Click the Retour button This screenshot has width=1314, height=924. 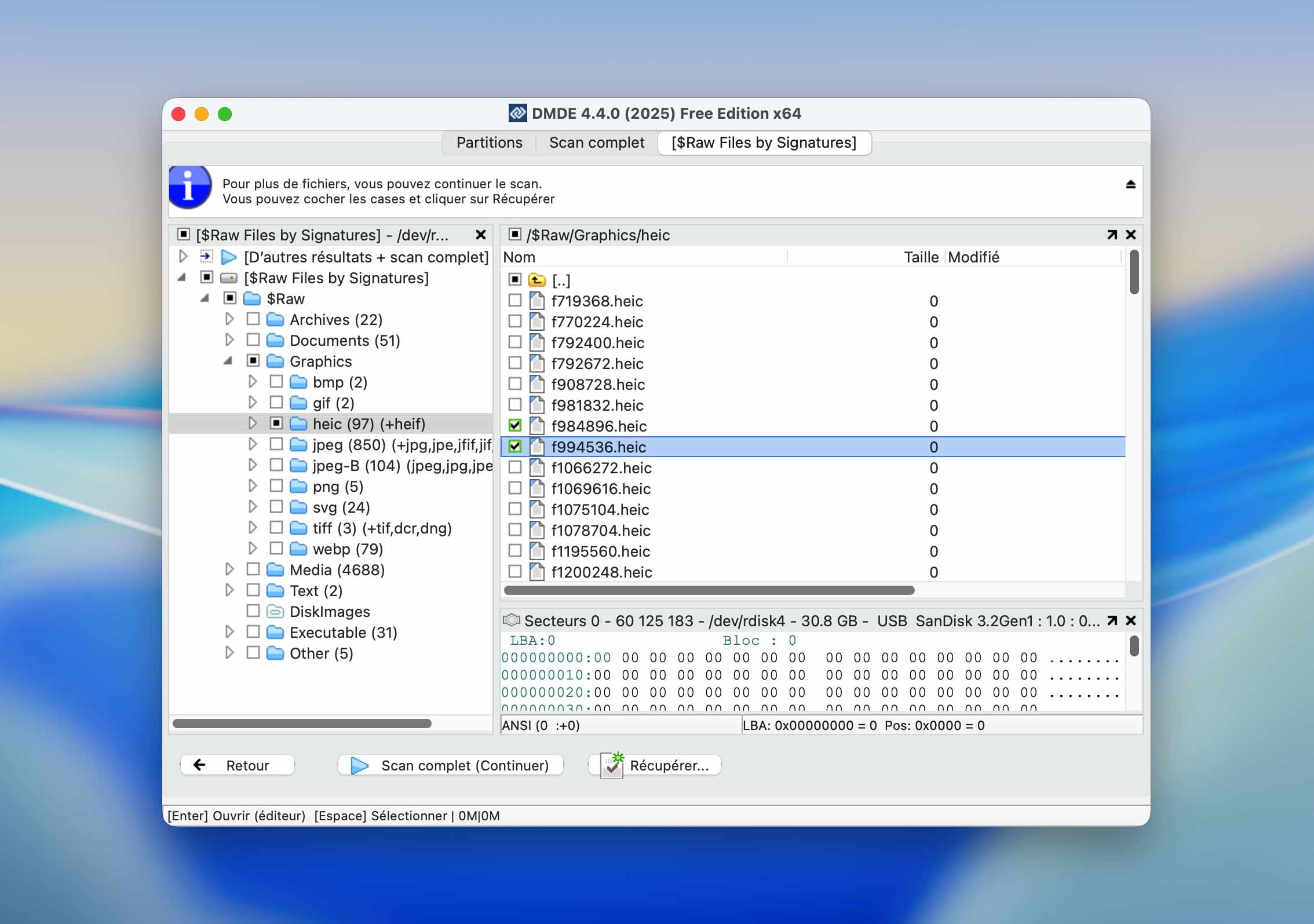pyautogui.click(x=237, y=765)
